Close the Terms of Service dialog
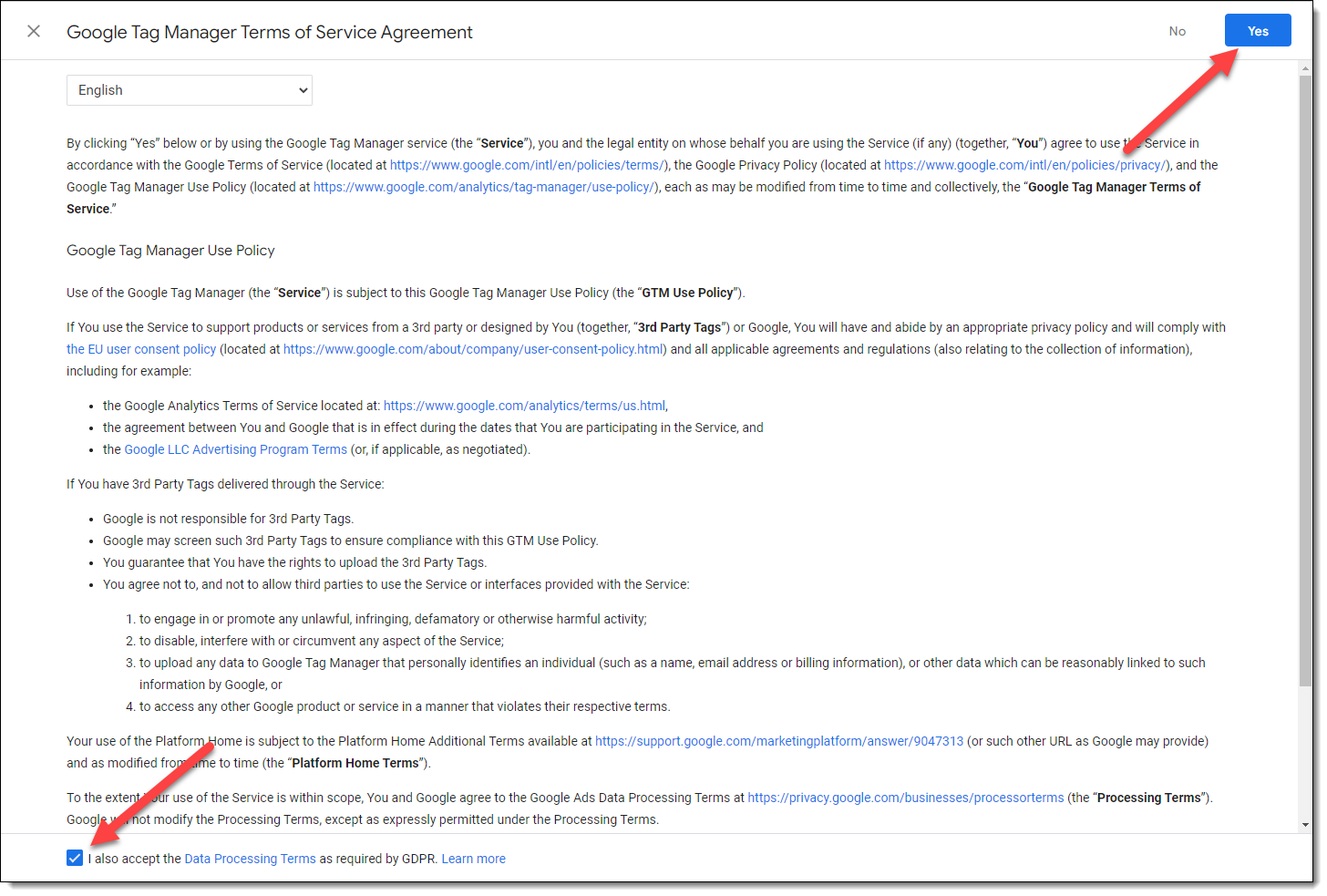1327x896 pixels. pos(34,31)
